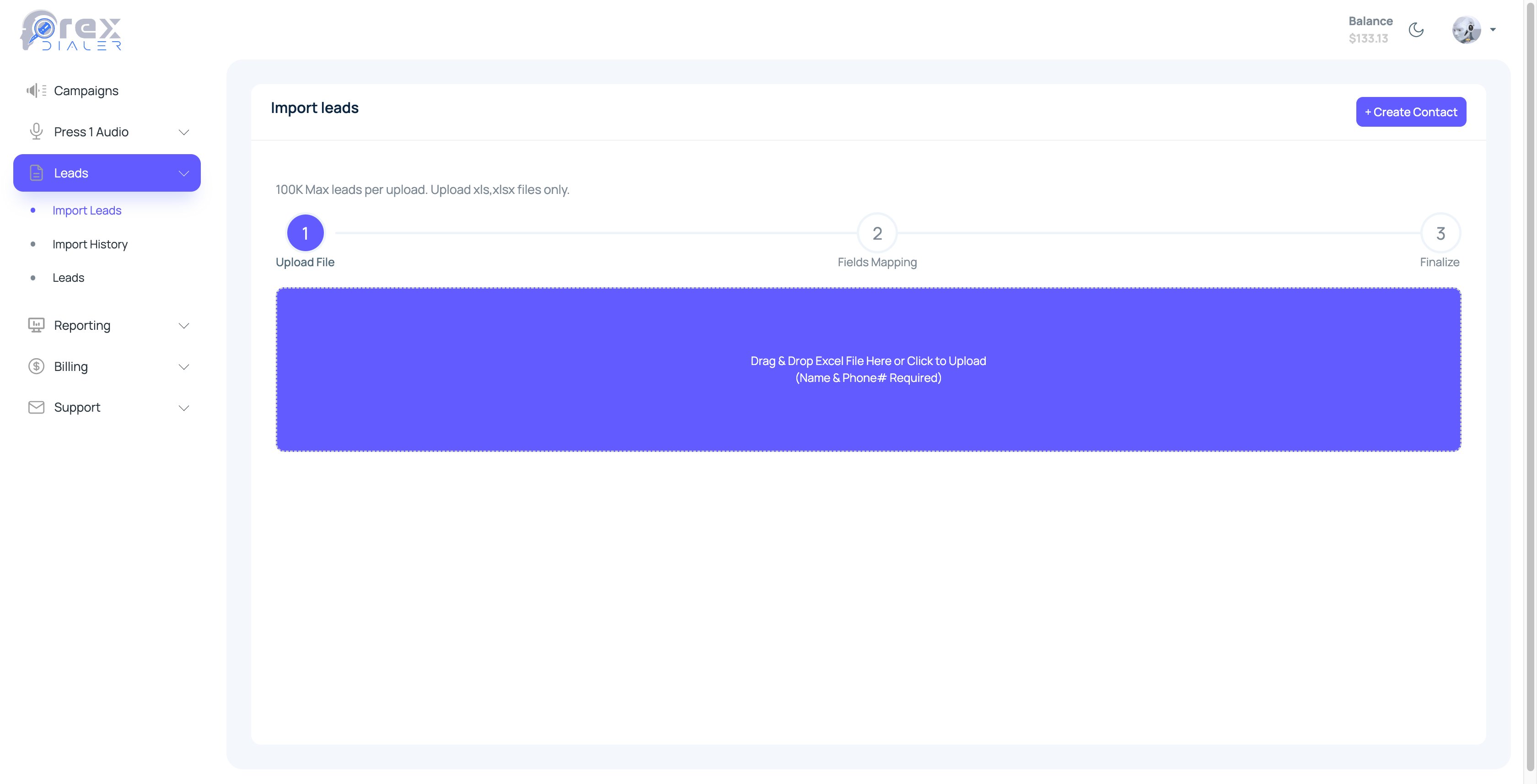This screenshot has height=784, width=1537.
Task: Expand the Reporting menu chevron
Action: tap(184, 326)
